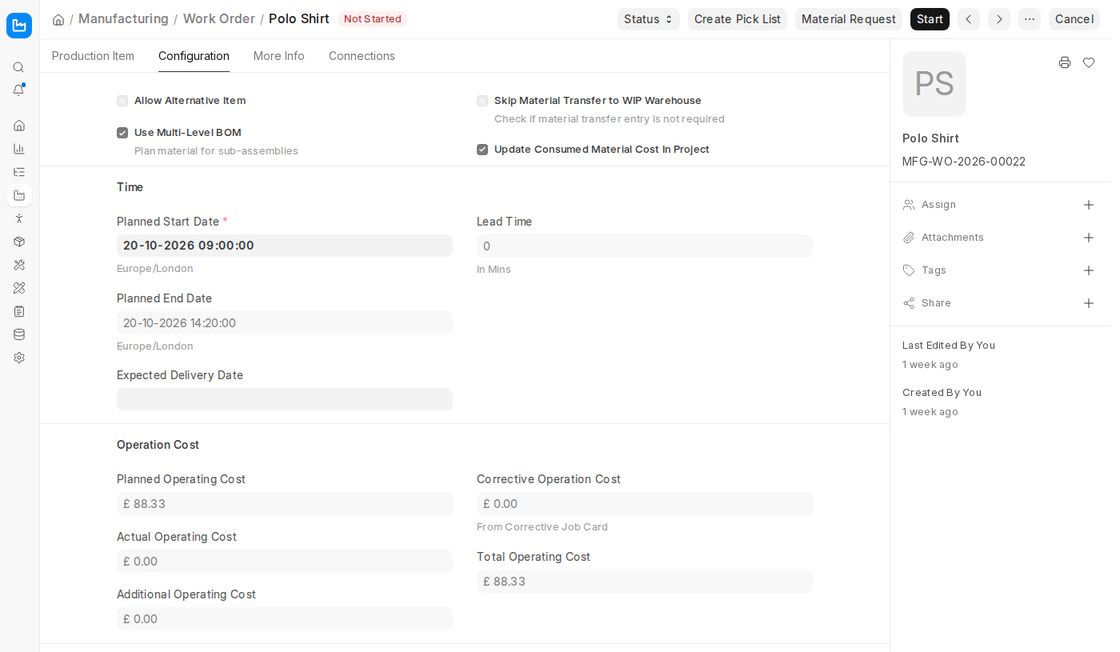This screenshot has height=652, width=1120.
Task: Click the breadcrumb home icon
Action: tap(59, 19)
